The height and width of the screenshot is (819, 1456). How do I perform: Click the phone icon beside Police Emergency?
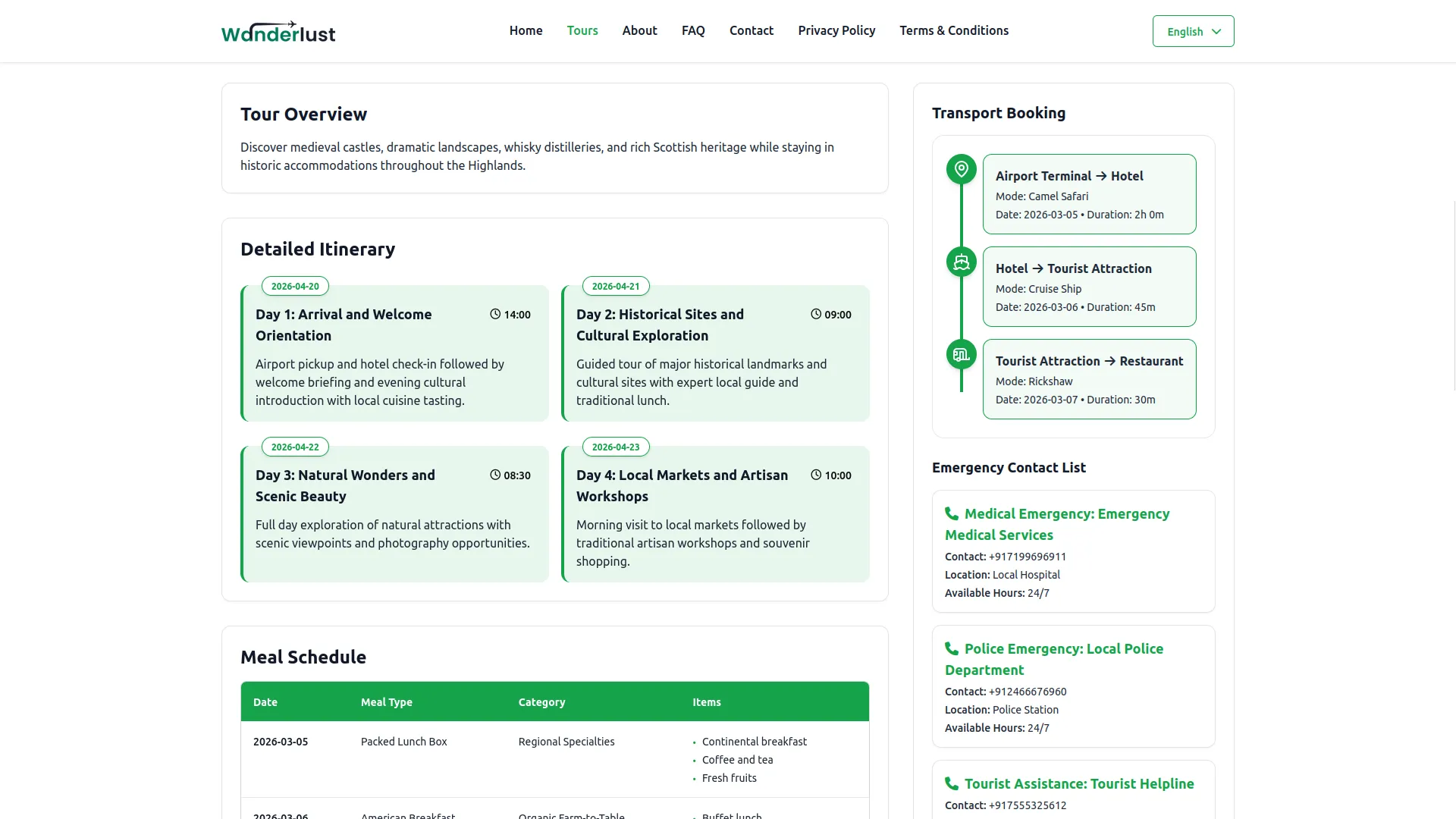click(951, 648)
